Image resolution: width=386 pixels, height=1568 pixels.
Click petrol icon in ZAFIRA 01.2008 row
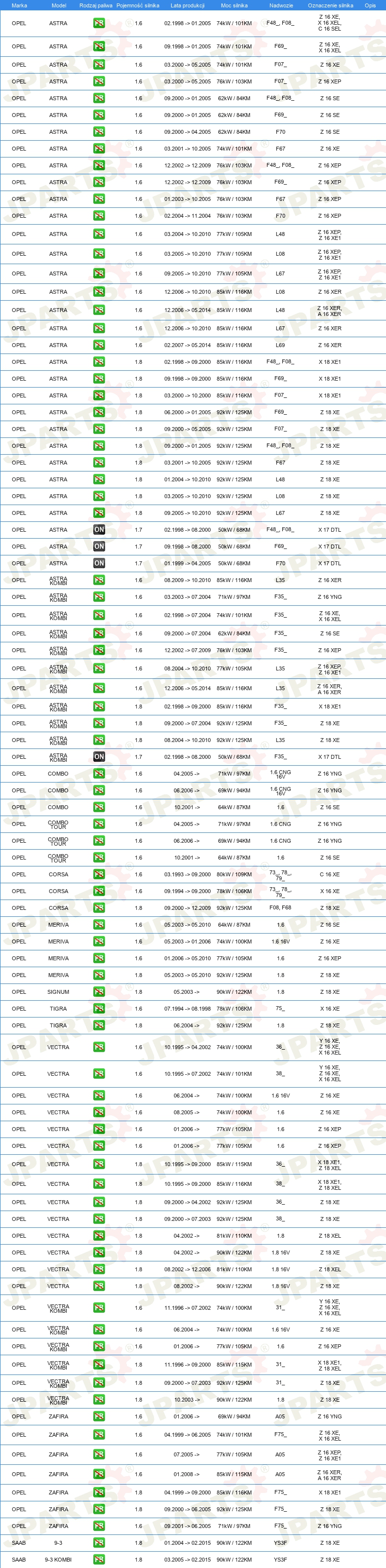click(x=99, y=1474)
